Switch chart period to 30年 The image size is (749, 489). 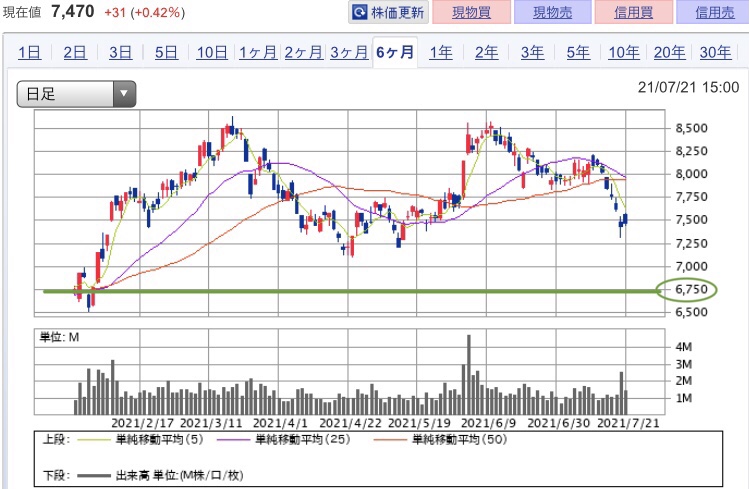click(715, 52)
